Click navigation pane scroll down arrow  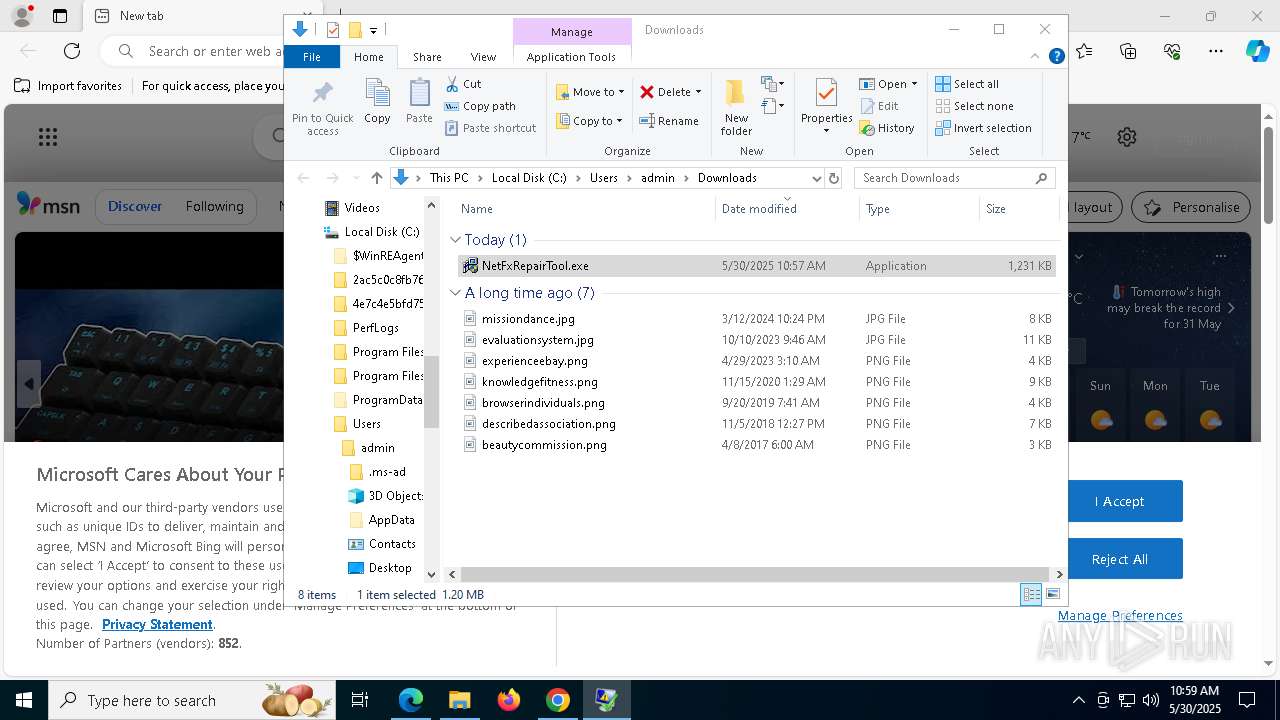[432, 574]
